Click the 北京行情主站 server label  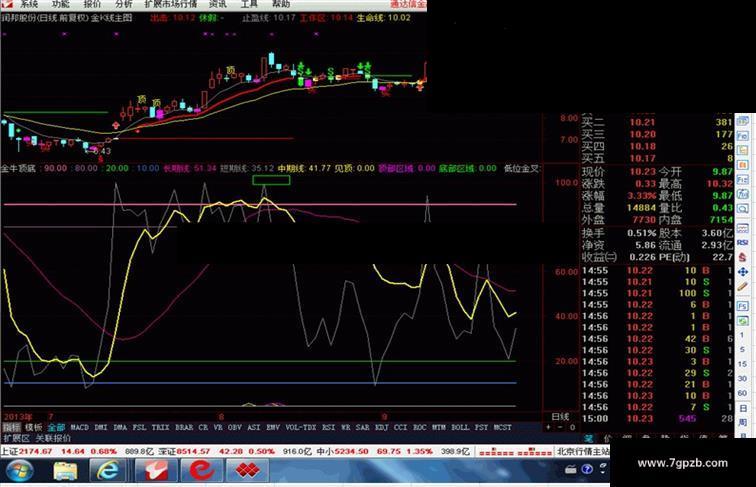tap(583, 452)
